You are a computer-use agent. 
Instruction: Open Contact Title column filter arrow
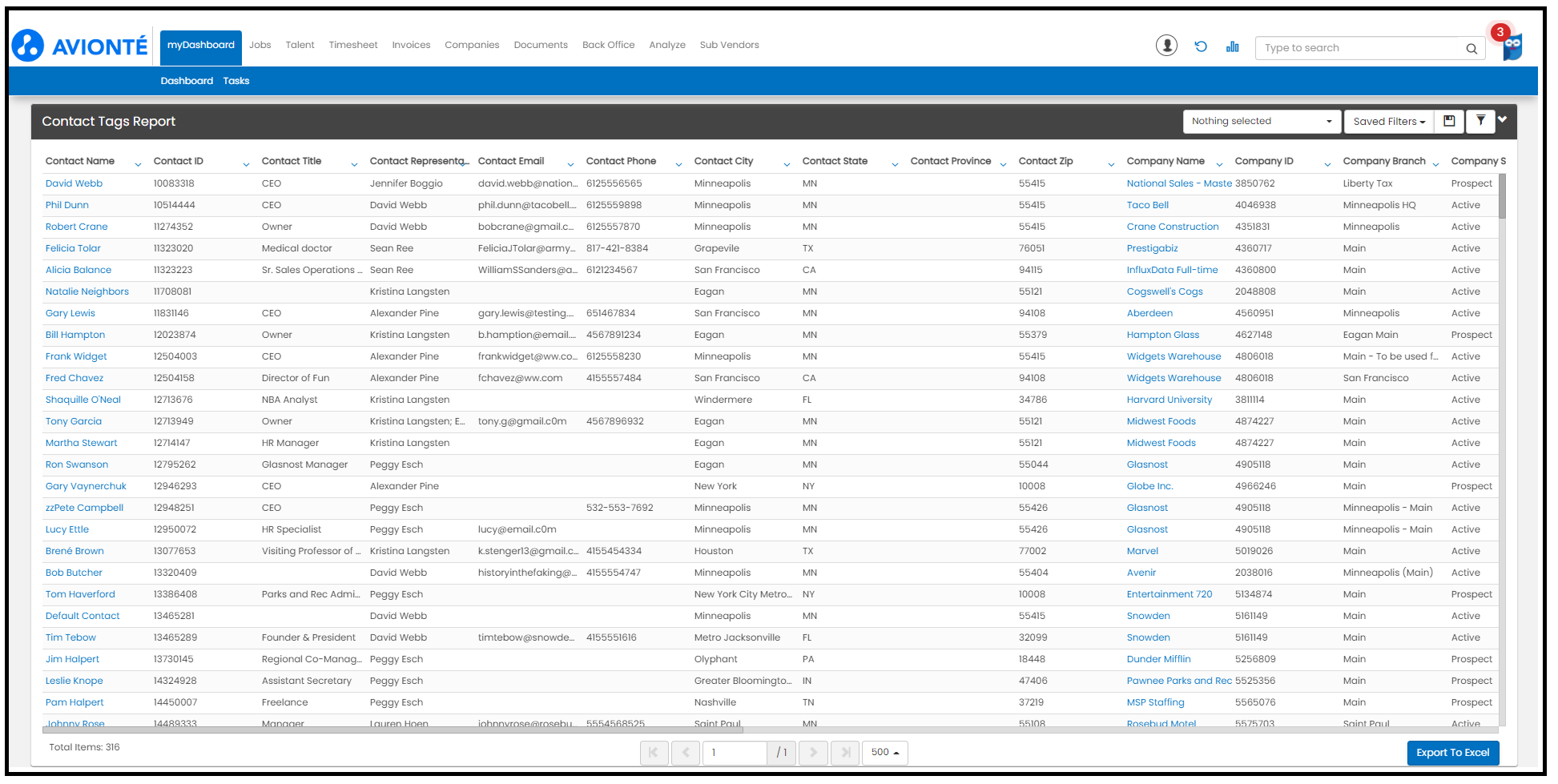pos(354,164)
